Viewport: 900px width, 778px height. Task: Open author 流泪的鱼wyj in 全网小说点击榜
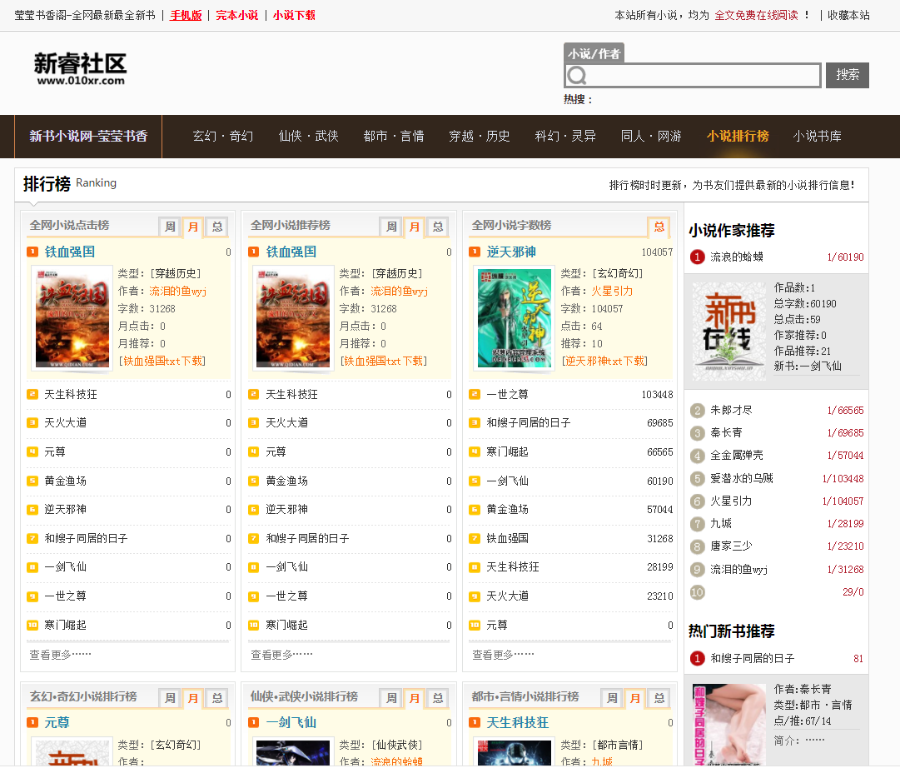[178, 291]
